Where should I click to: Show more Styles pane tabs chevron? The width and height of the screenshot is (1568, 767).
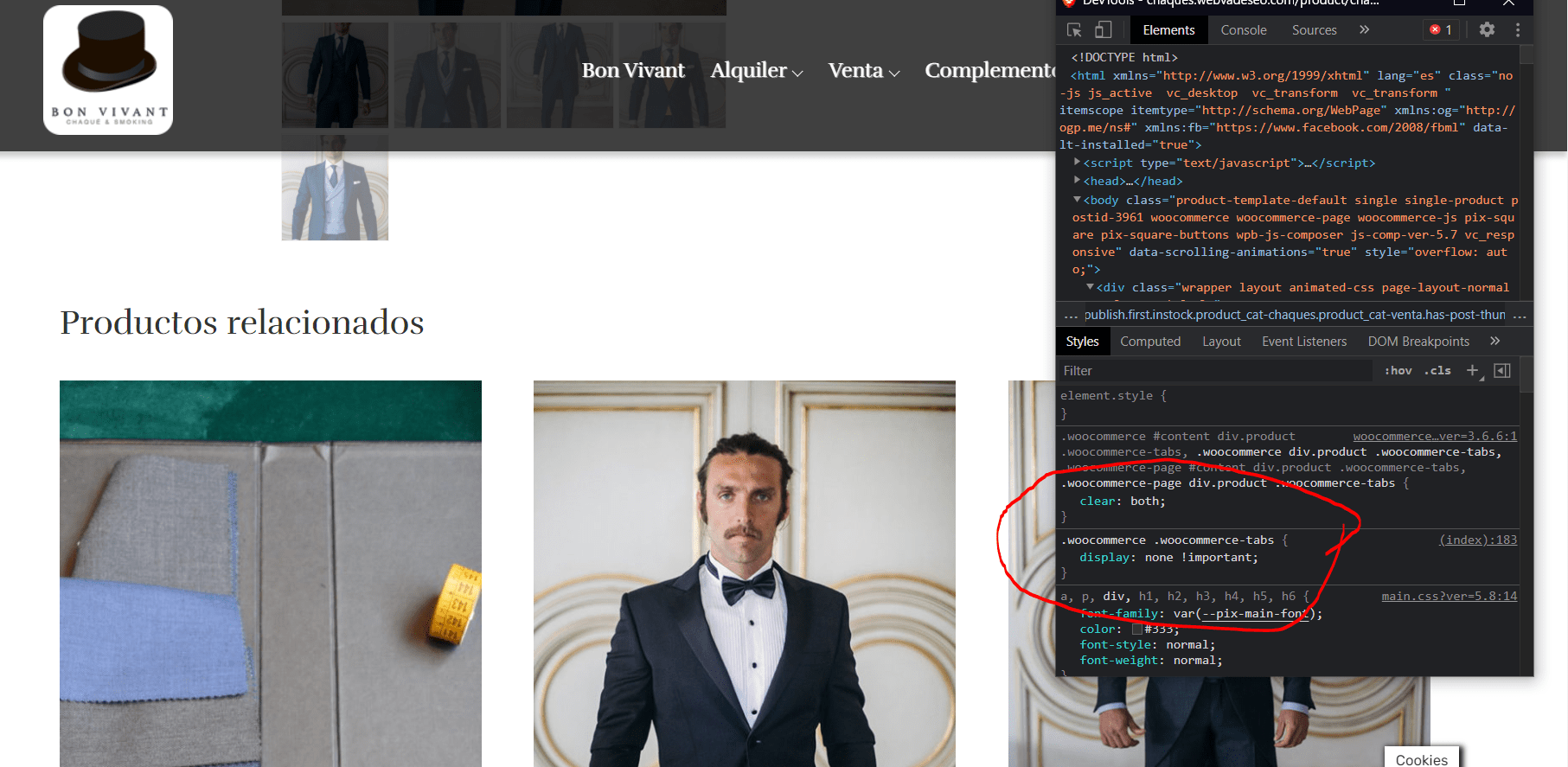tap(1494, 342)
